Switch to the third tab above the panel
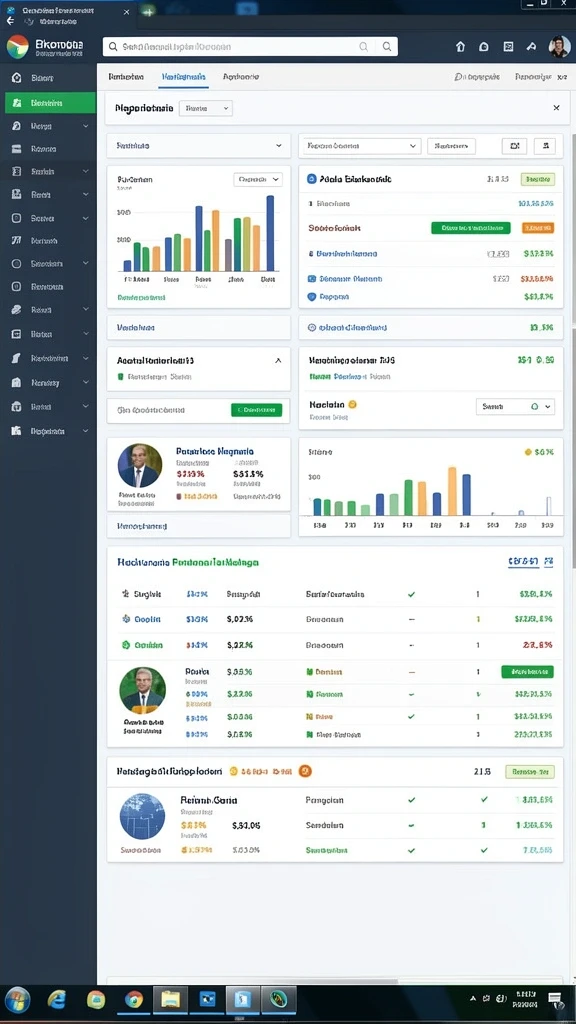Image resolution: width=576 pixels, height=1024 pixels. tap(241, 76)
